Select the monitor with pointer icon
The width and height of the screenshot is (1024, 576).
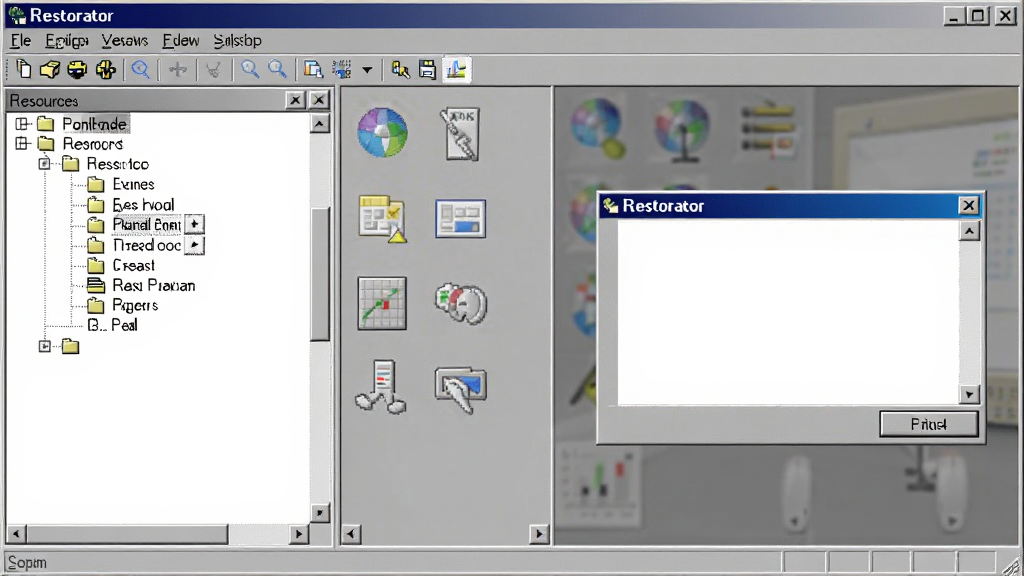click(x=461, y=390)
